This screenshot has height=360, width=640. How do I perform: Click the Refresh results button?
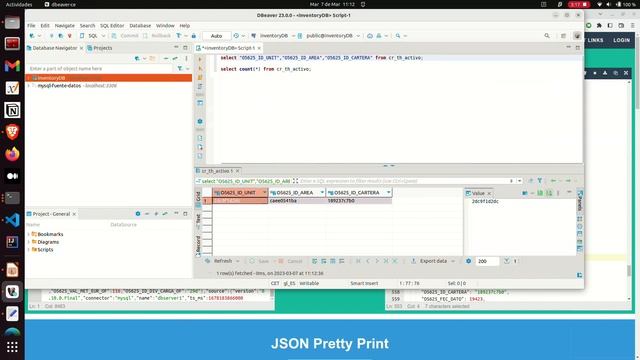(220, 261)
